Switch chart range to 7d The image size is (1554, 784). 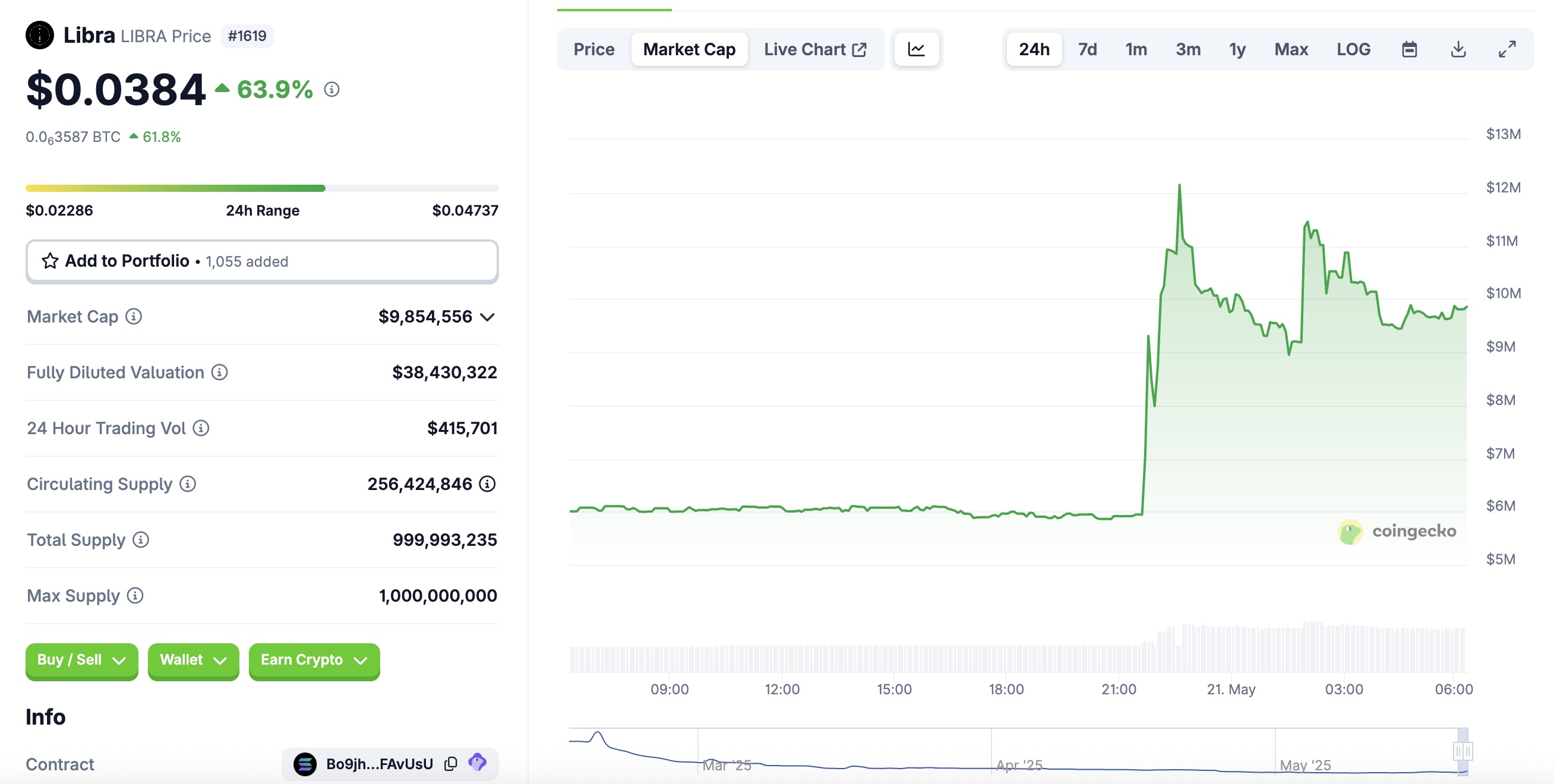(1087, 49)
